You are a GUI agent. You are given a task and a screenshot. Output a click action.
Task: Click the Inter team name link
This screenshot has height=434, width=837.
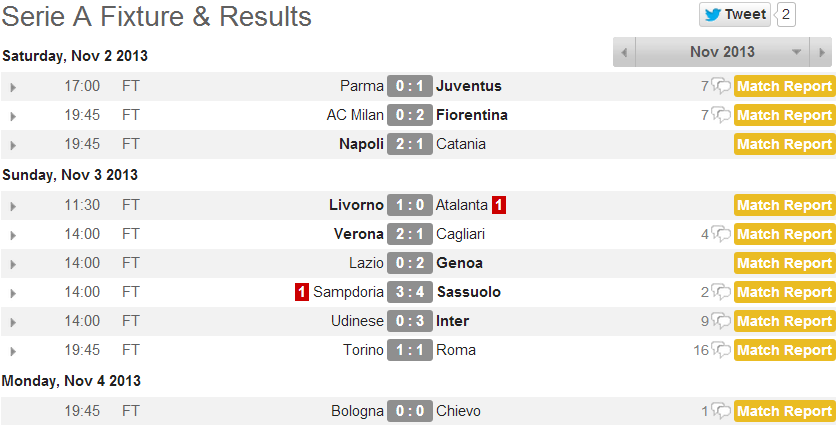453,321
